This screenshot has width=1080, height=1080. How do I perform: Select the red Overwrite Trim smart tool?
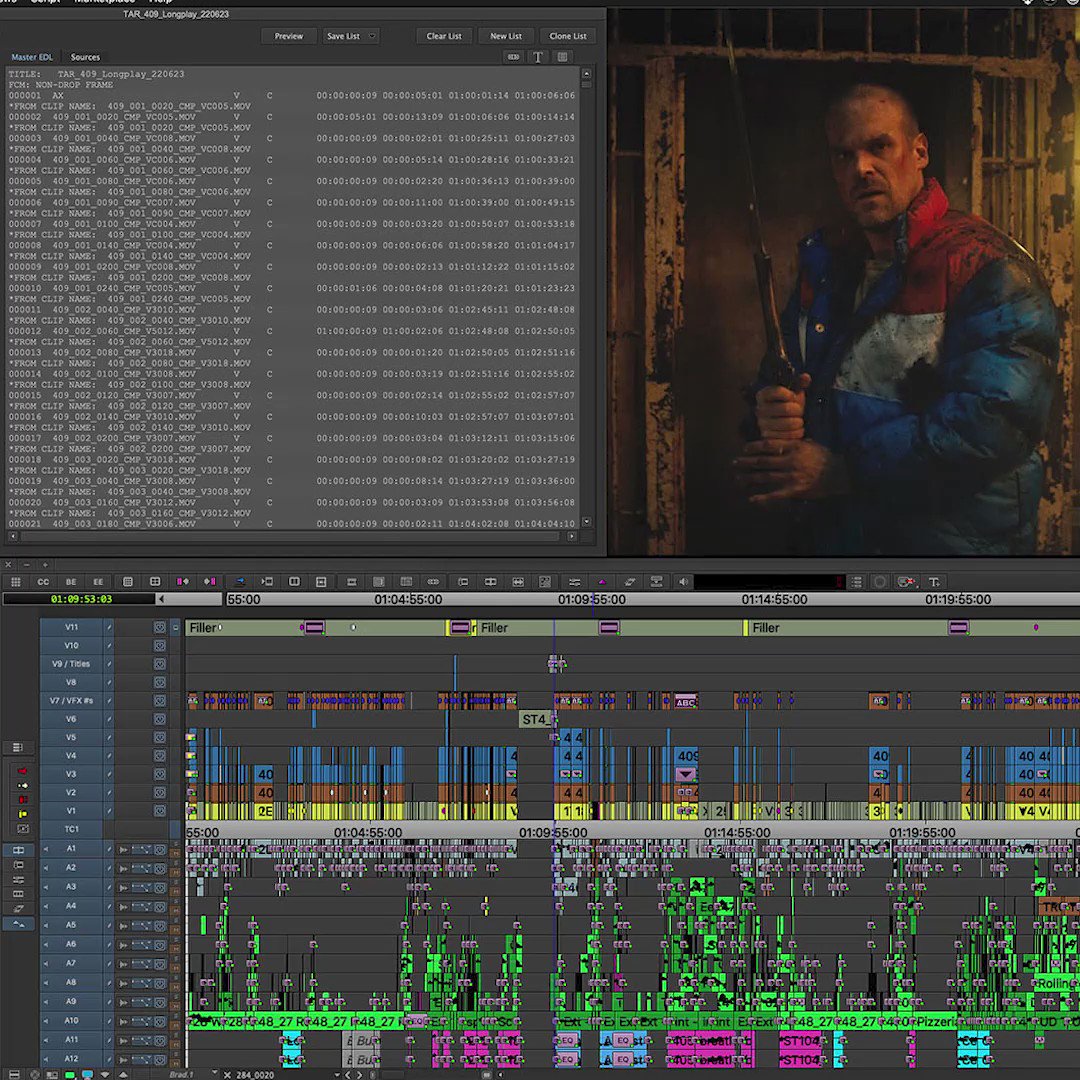22,800
